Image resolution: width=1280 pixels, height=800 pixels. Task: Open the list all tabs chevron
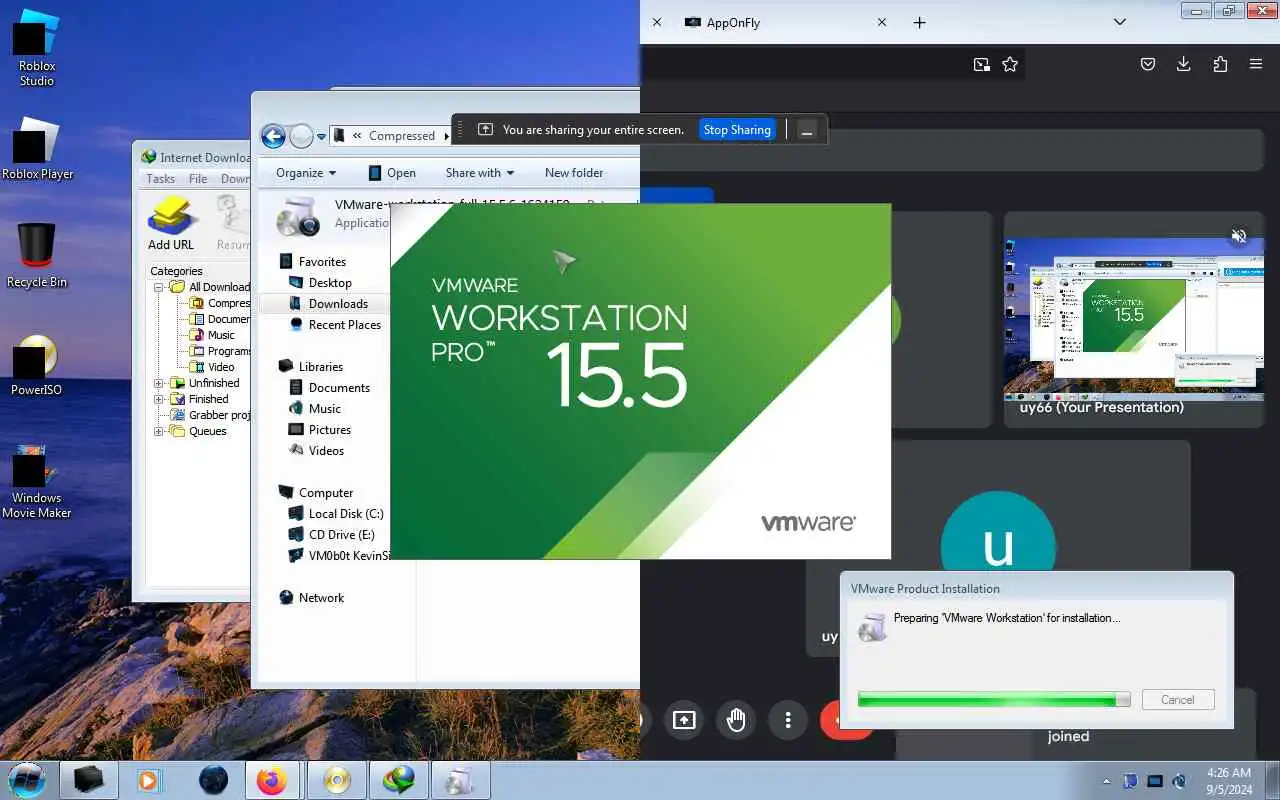(1120, 22)
